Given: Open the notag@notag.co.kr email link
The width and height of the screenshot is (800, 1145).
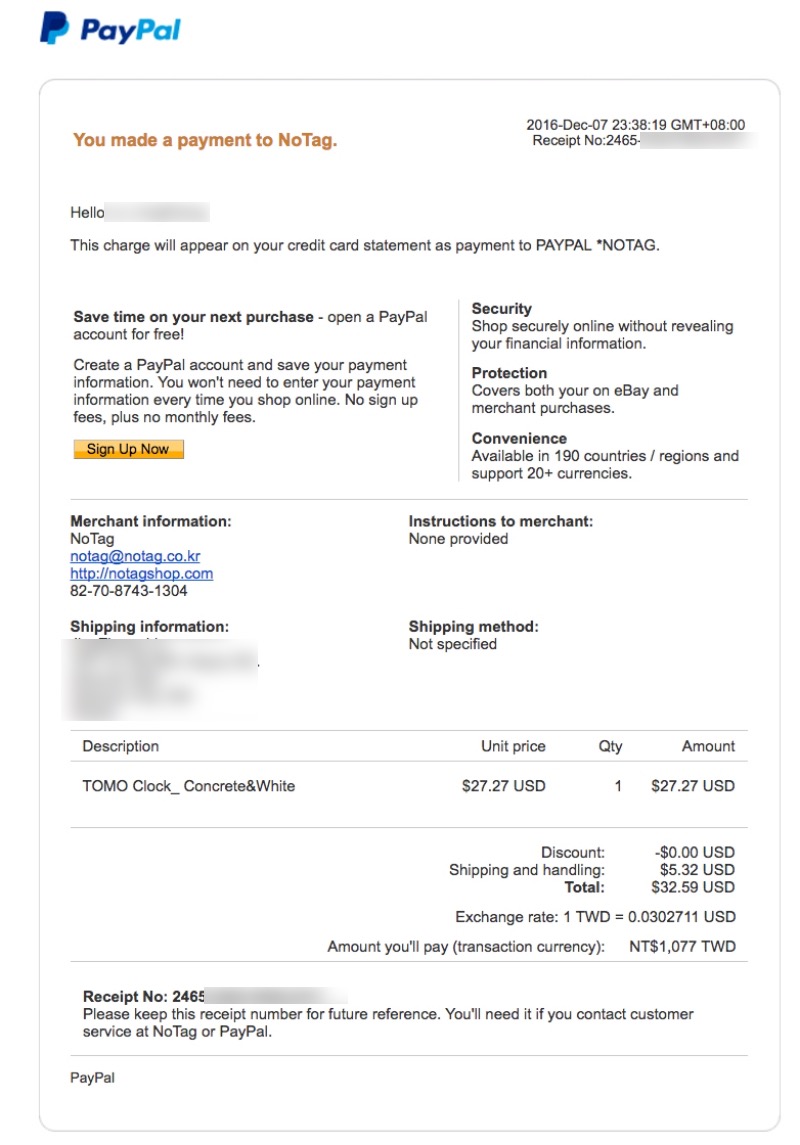Looking at the screenshot, I should tap(135, 556).
